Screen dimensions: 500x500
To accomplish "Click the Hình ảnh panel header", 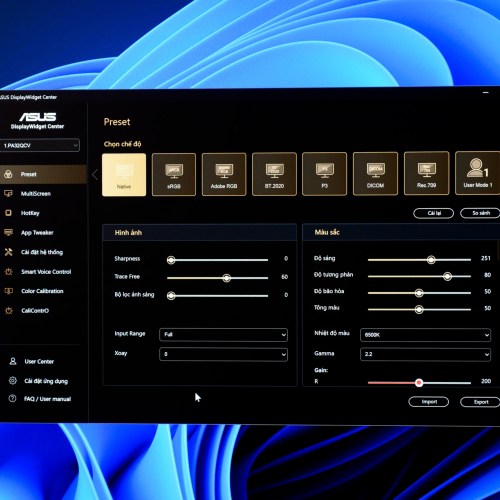I will click(199, 233).
